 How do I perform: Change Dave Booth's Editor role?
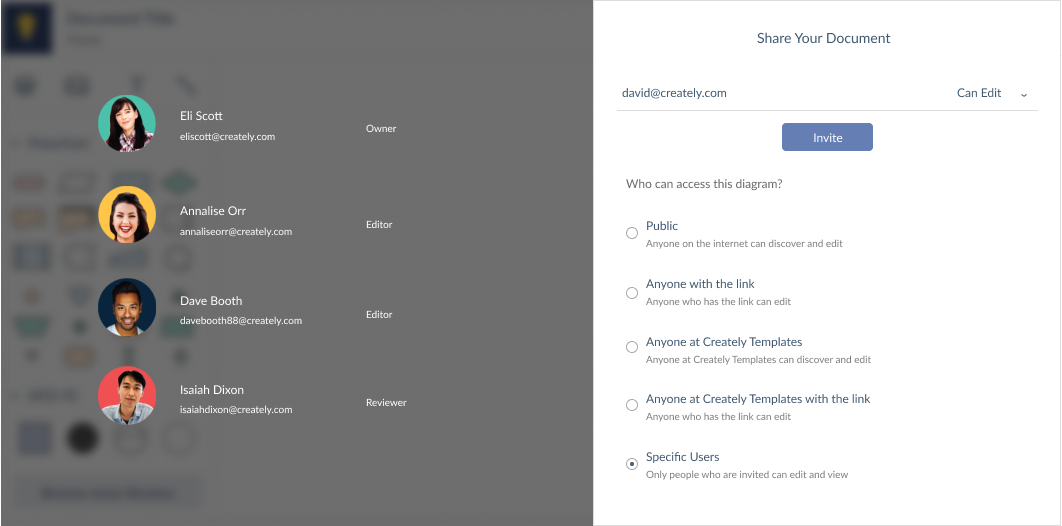pos(379,315)
